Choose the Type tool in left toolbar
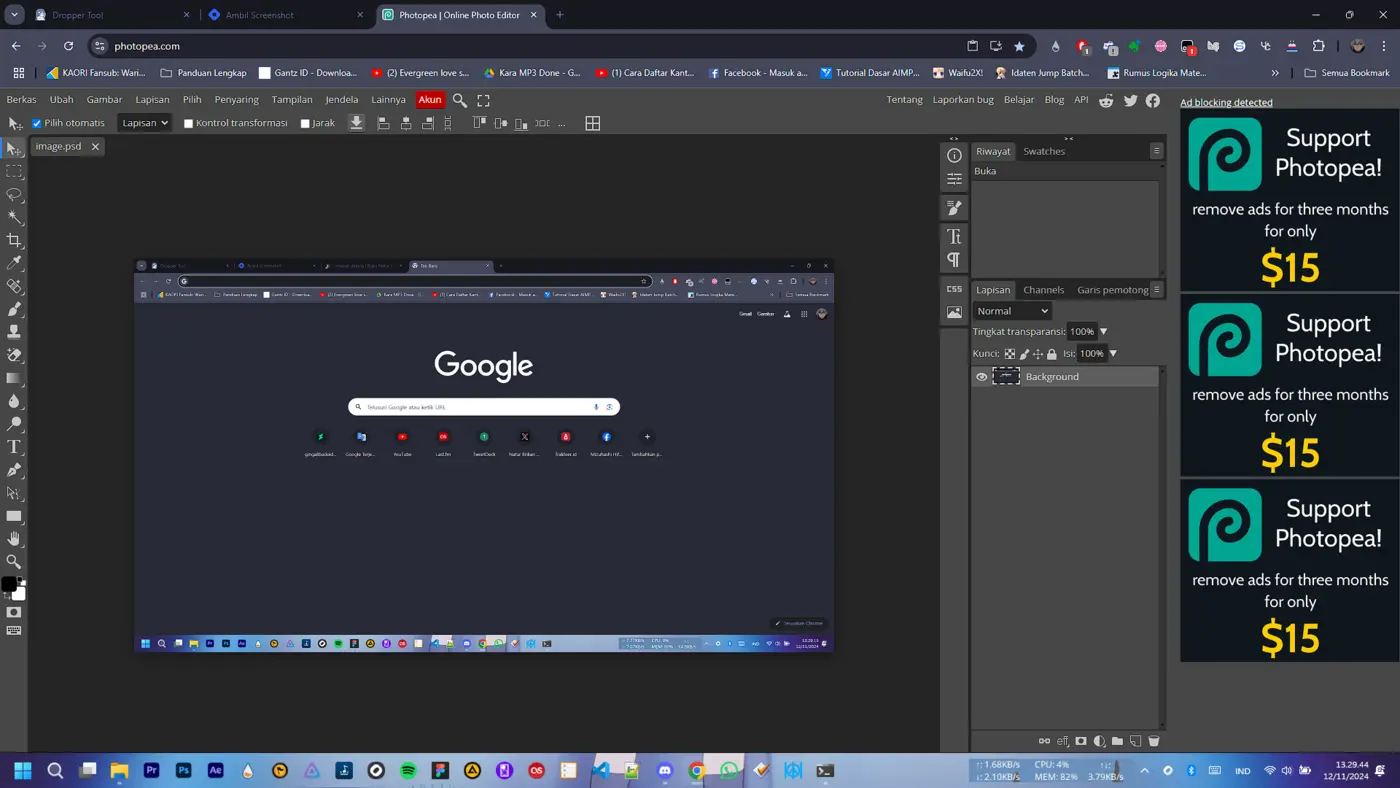The height and width of the screenshot is (788, 1400). tap(14, 447)
